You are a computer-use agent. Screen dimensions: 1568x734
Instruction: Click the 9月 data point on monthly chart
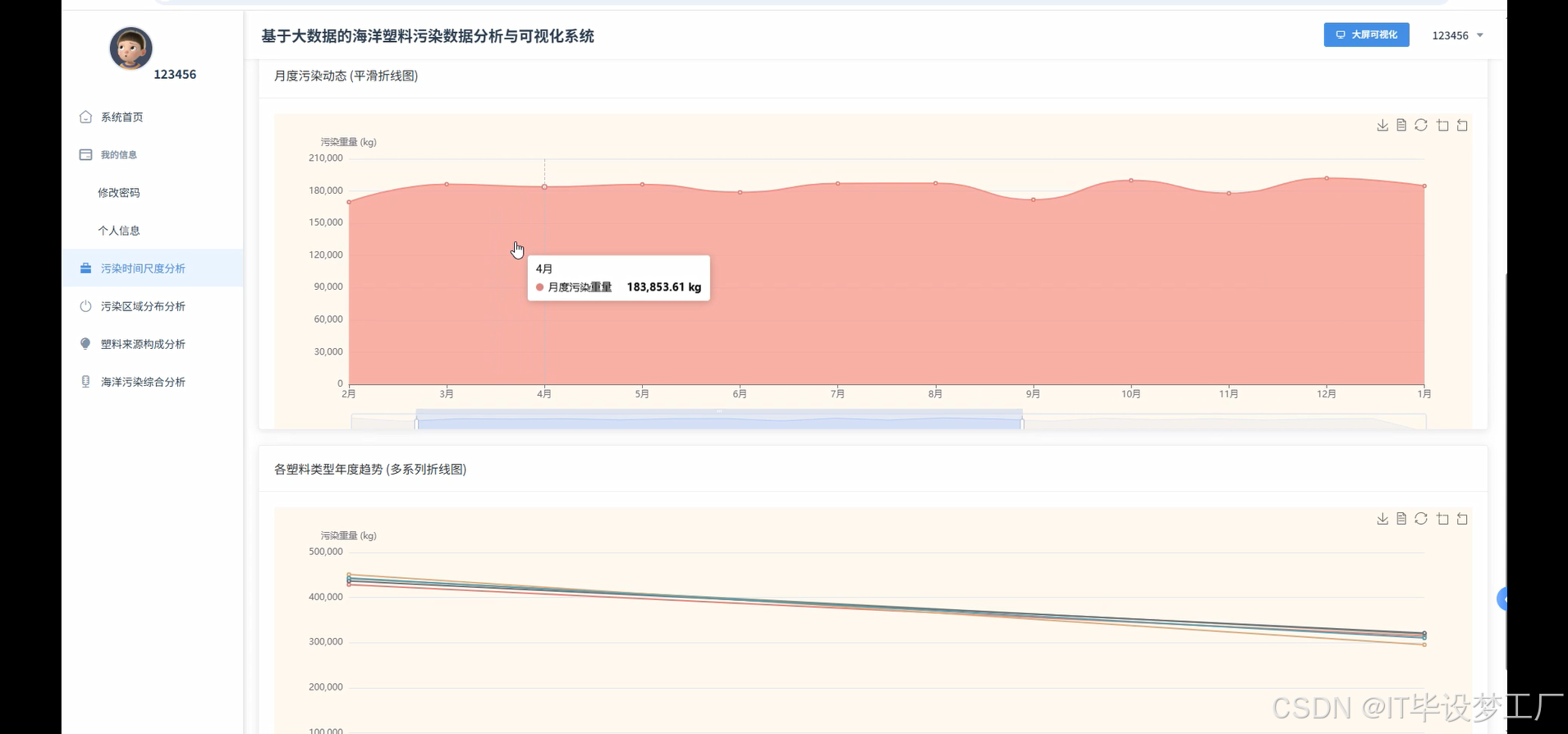pos(1034,200)
